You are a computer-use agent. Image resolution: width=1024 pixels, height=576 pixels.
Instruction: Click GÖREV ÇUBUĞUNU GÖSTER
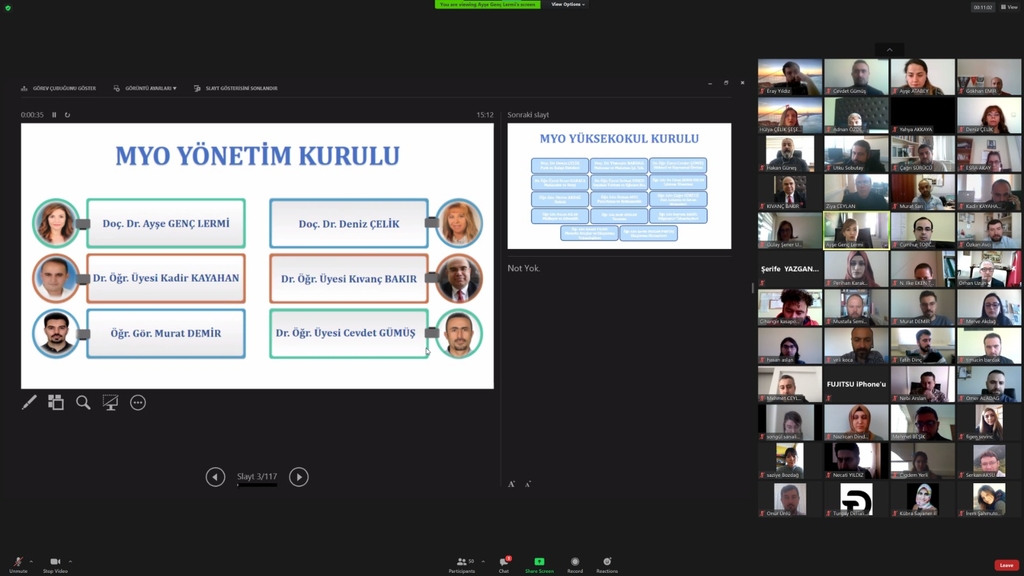coord(59,88)
